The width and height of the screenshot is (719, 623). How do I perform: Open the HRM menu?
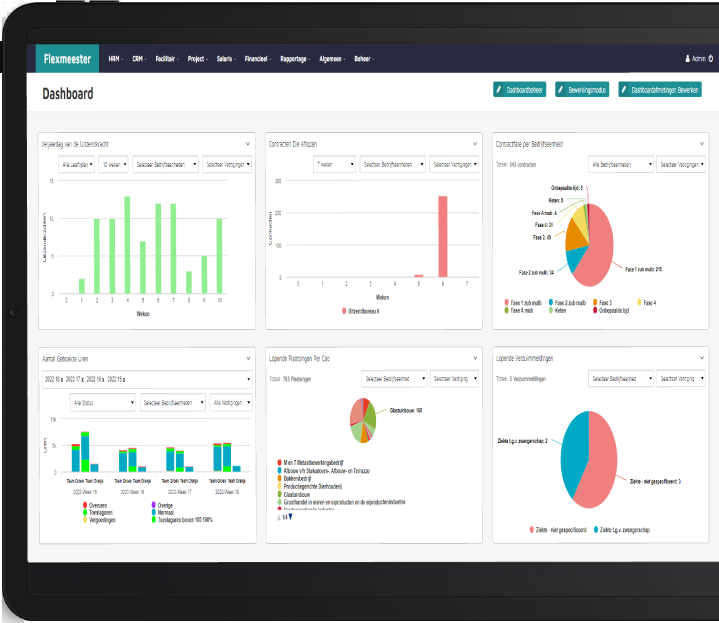click(x=115, y=59)
